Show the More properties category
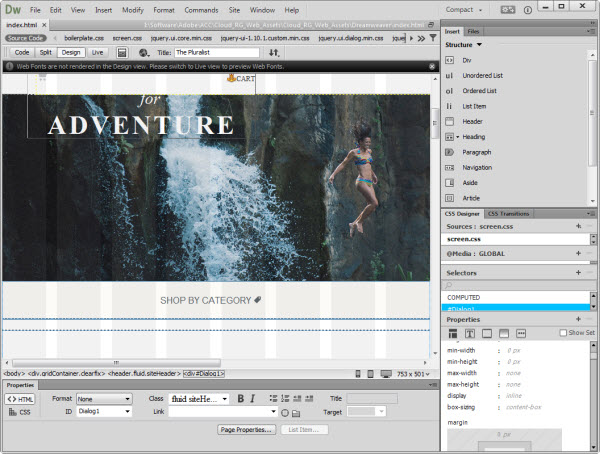The height and width of the screenshot is (454, 600). pyautogui.click(x=521, y=333)
